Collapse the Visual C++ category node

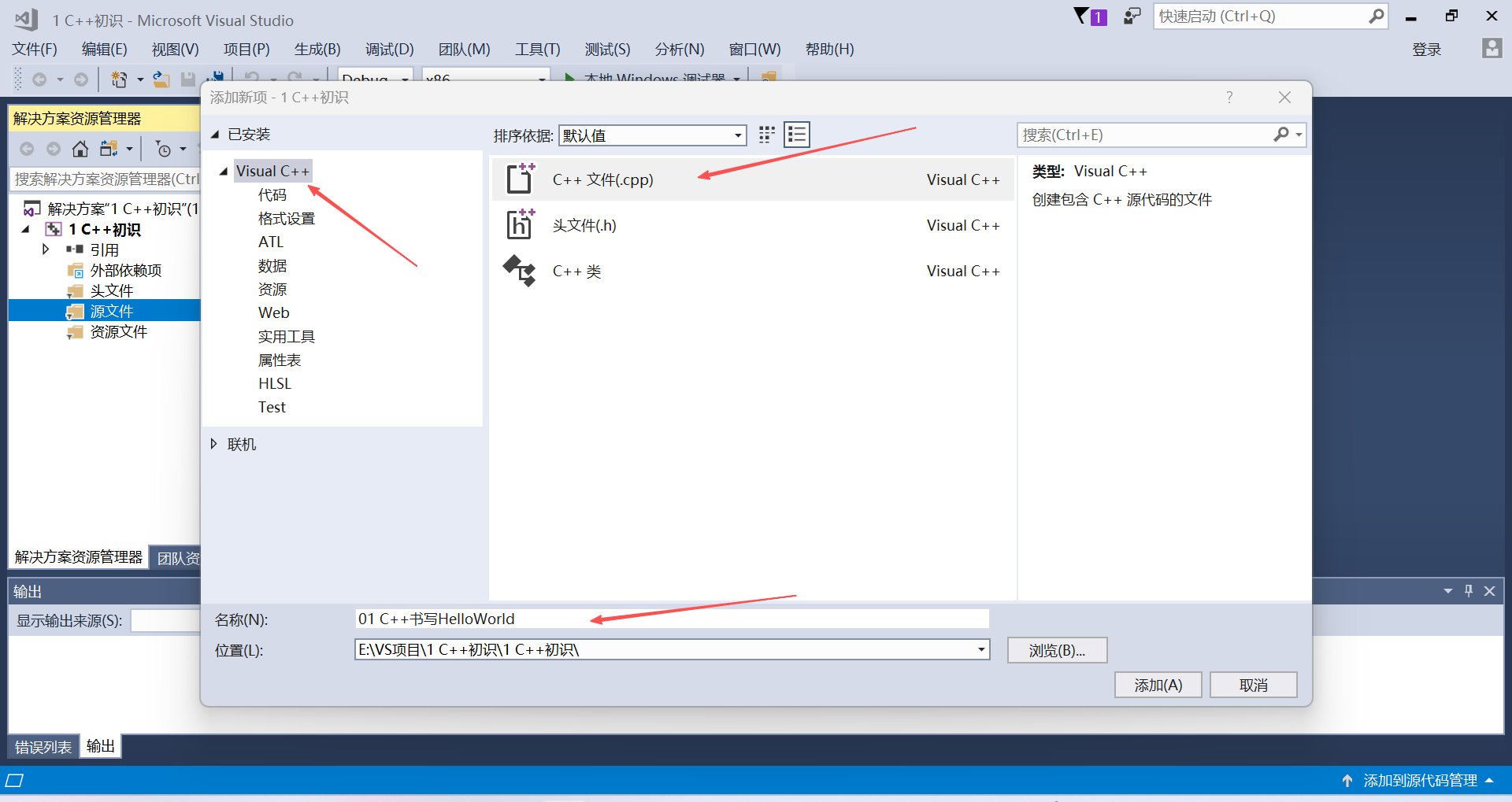click(x=224, y=171)
